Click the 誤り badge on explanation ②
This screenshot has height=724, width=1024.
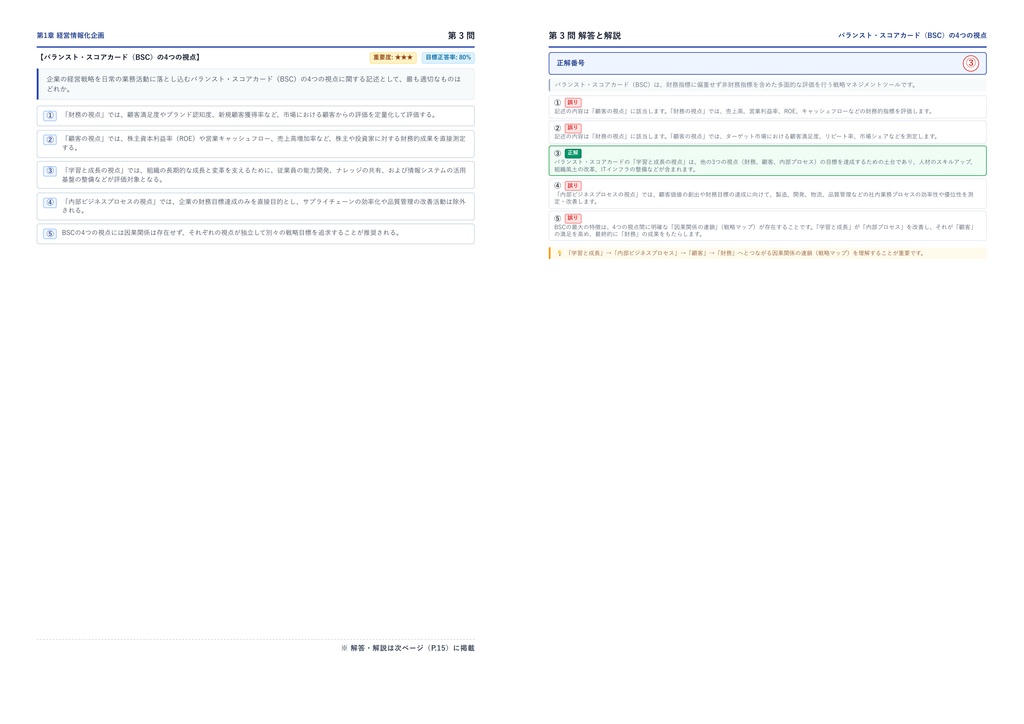click(573, 128)
